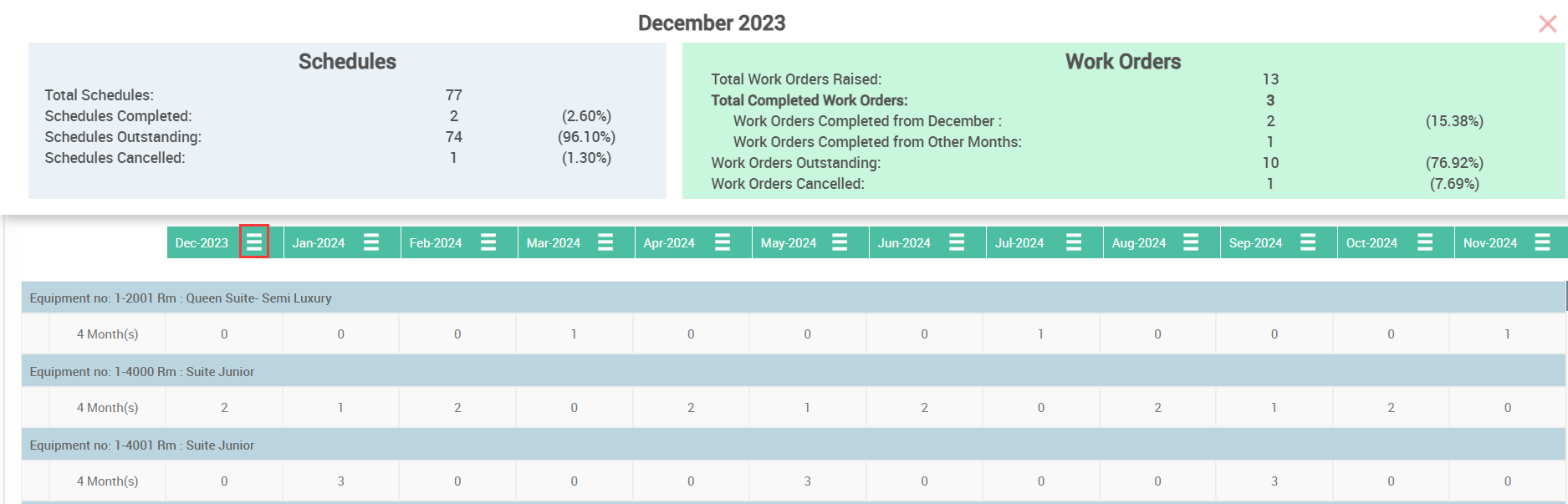
Task: Click Mar-2024 value 1 for equipment 1-2001
Action: [575, 334]
